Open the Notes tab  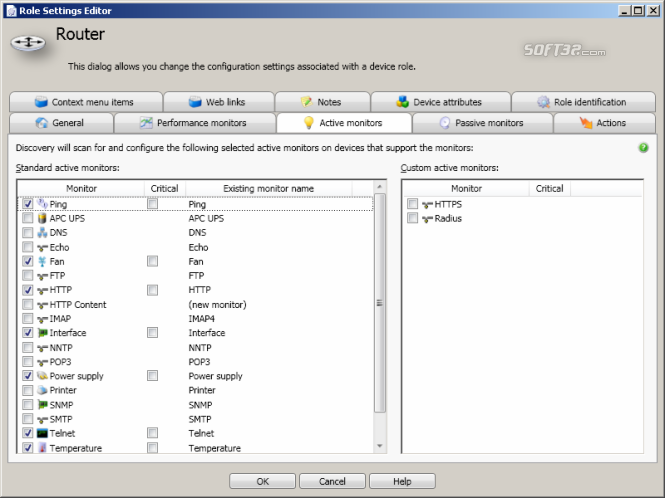point(322,102)
